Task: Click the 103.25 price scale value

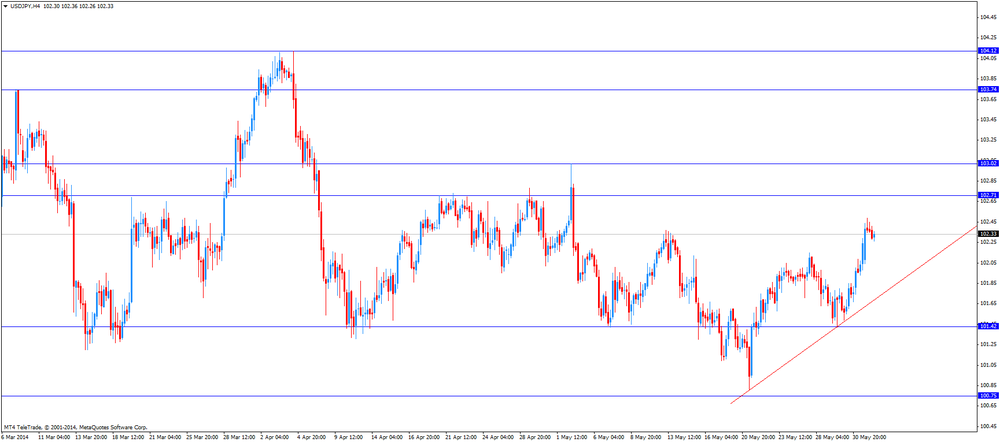Action: (x=988, y=140)
